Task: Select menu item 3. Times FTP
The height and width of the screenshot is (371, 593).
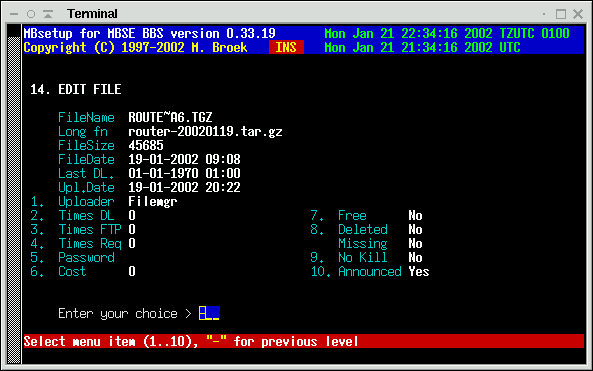Action: coord(76,230)
